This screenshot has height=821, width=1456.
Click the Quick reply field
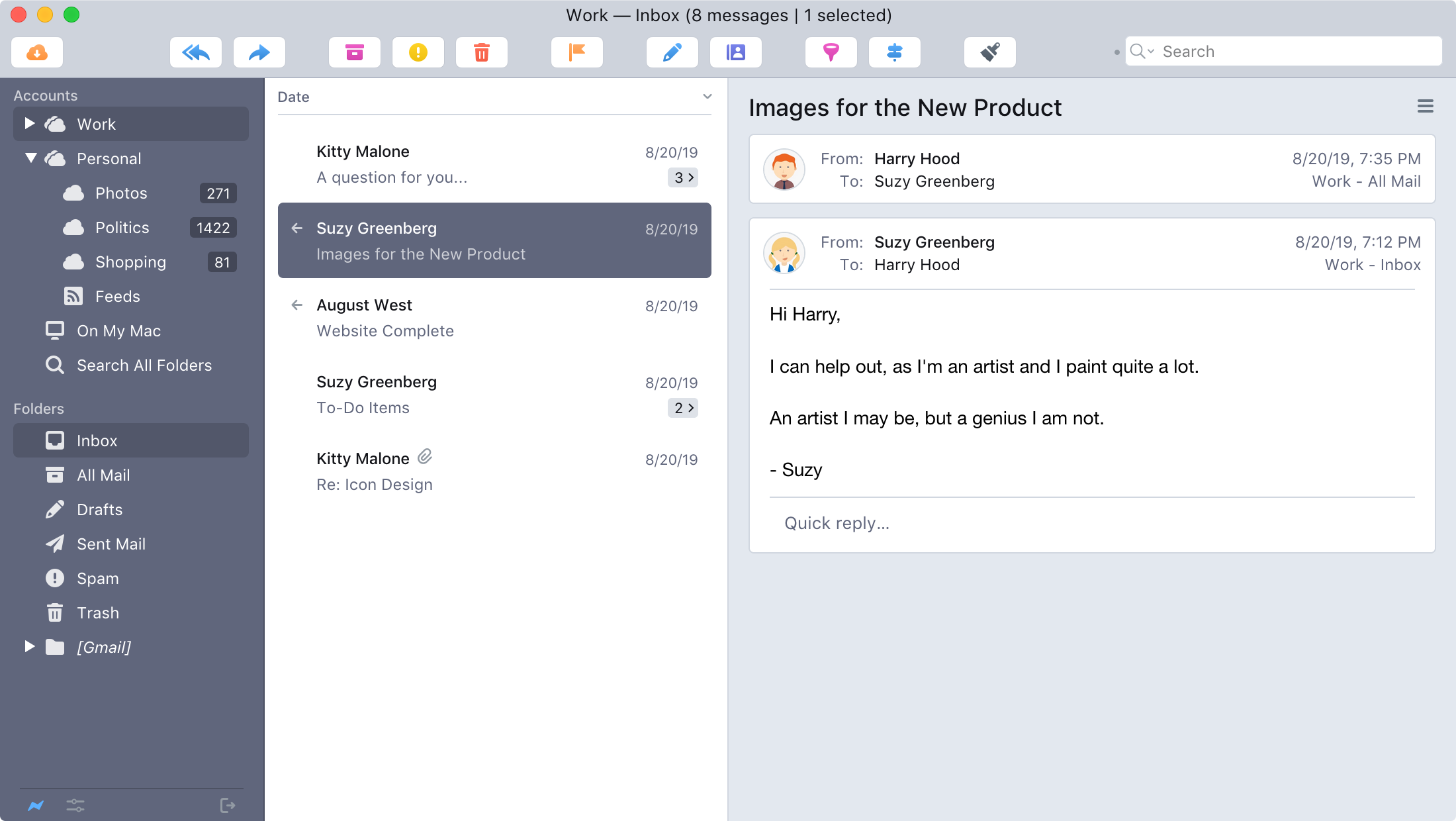(x=837, y=523)
